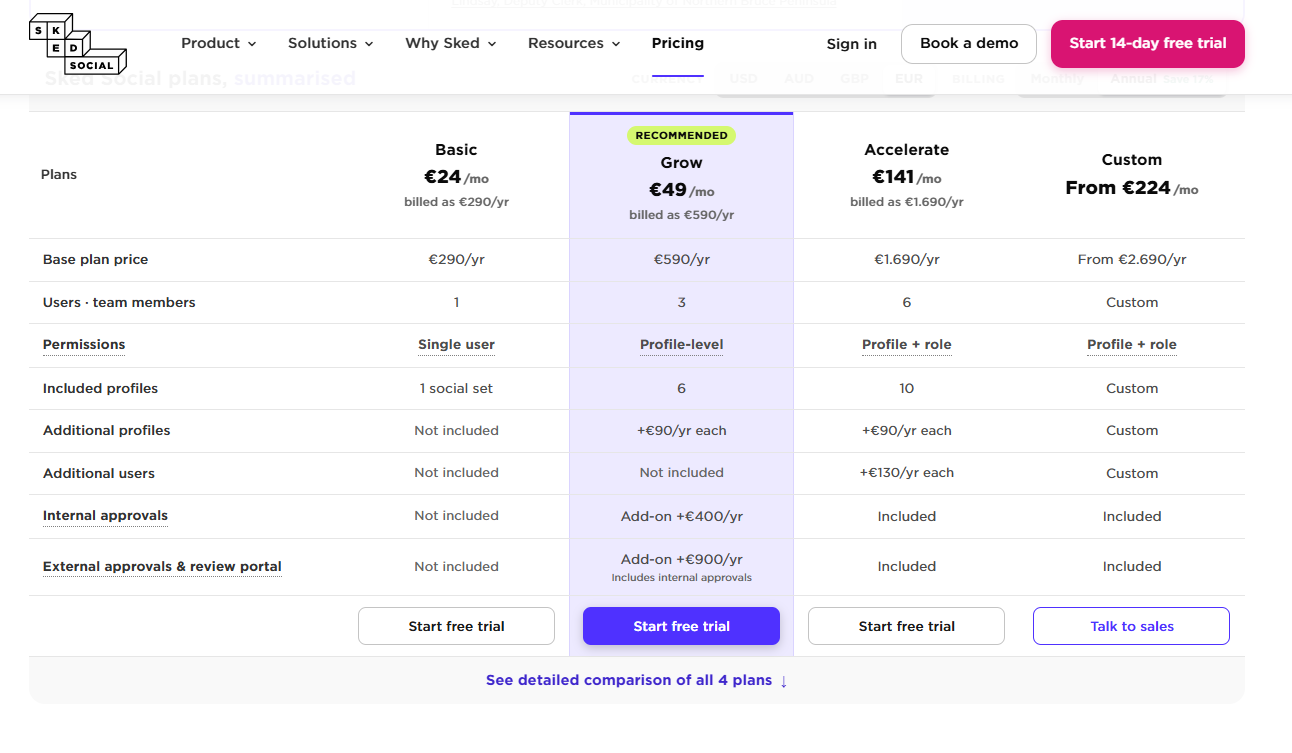Click the Profile-level permission link
Image resolution: width=1292 pixels, height=753 pixels.
(x=681, y=345)
